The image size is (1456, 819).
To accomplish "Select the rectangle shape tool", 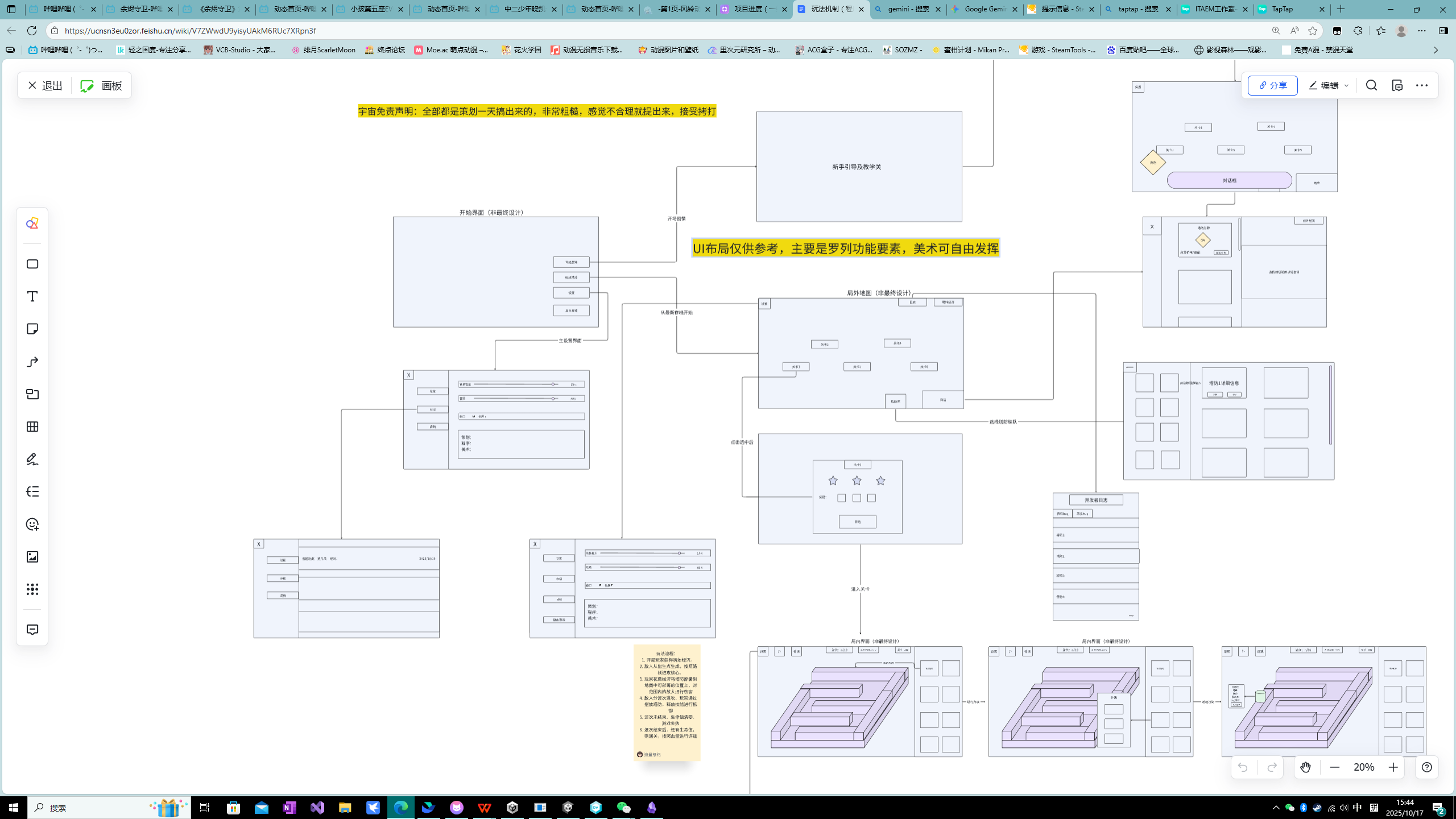I will click(x=32, y=264).
